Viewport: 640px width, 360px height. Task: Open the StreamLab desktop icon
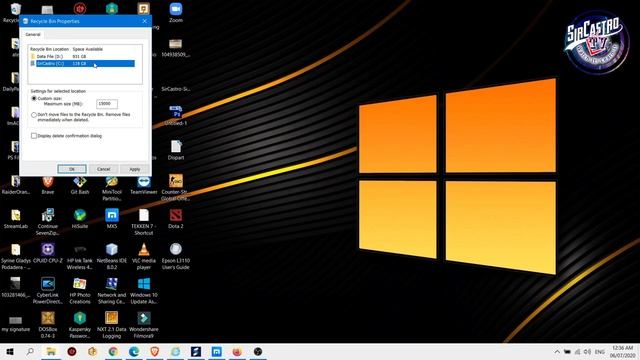pyautogui.click(x=16, y=219)
